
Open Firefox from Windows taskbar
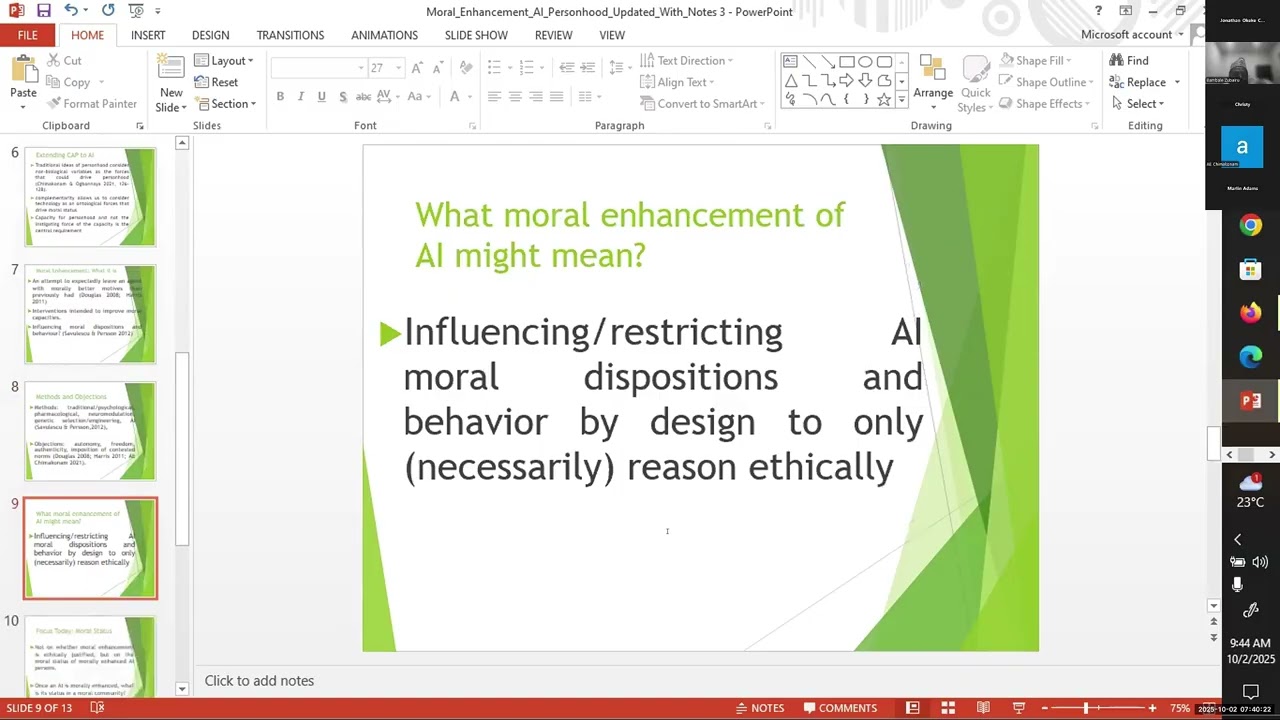[x=1250, y=313]
